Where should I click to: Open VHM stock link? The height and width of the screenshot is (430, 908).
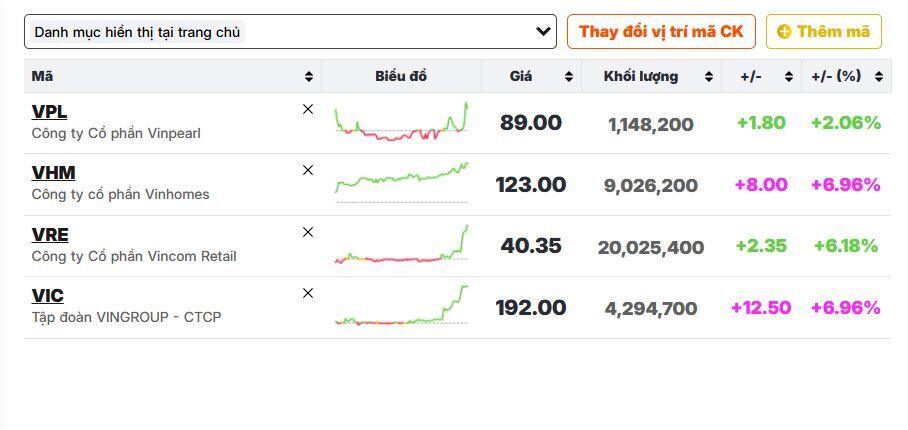53,172
